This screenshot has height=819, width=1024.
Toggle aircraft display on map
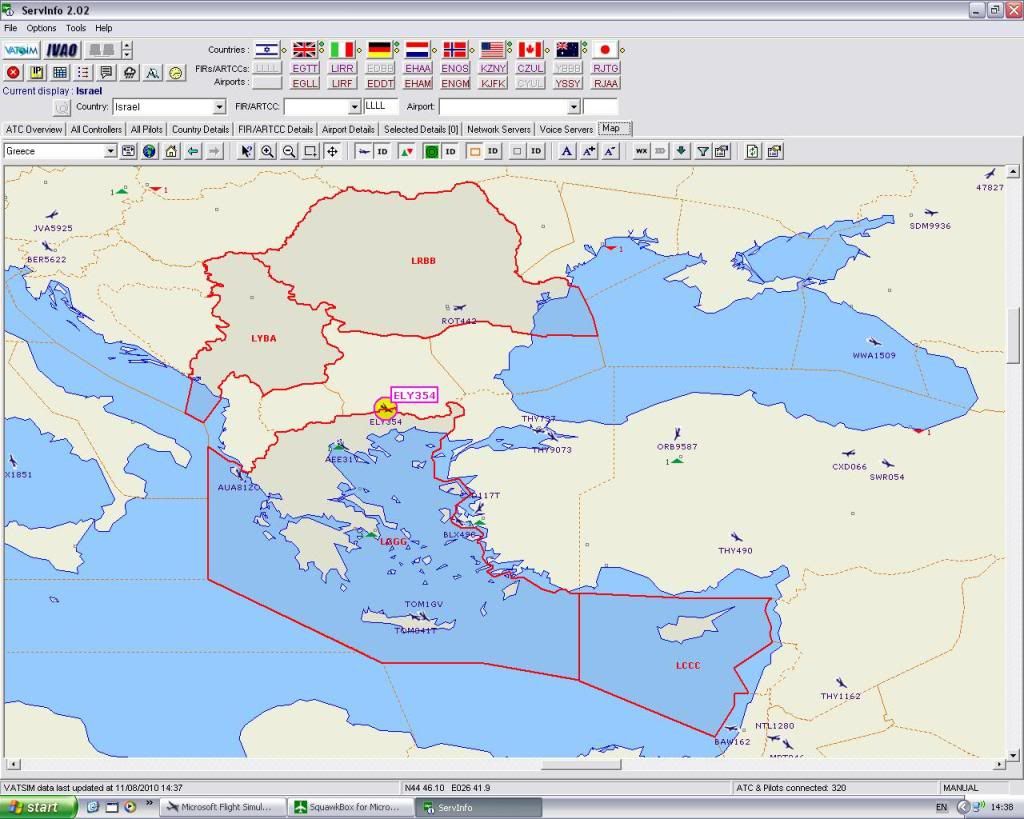(x=364, y=151)
